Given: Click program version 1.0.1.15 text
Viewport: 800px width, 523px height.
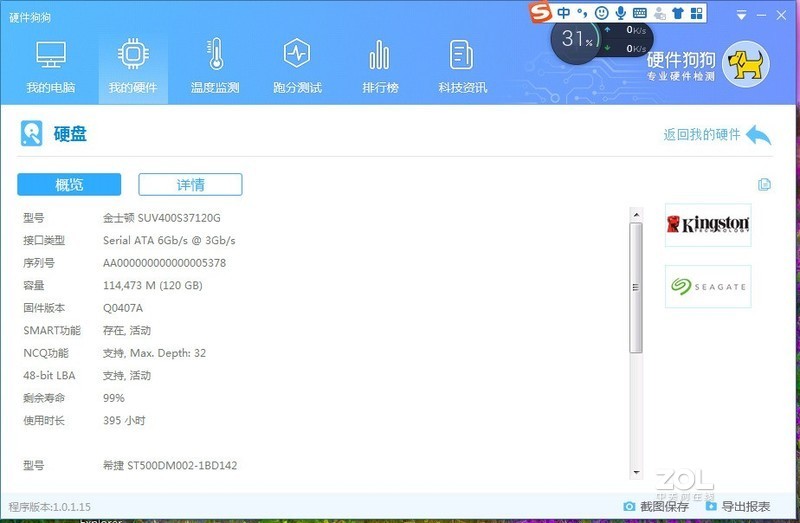Looking at the screenshot, I should pyautogui.click(x=50, y=507).
